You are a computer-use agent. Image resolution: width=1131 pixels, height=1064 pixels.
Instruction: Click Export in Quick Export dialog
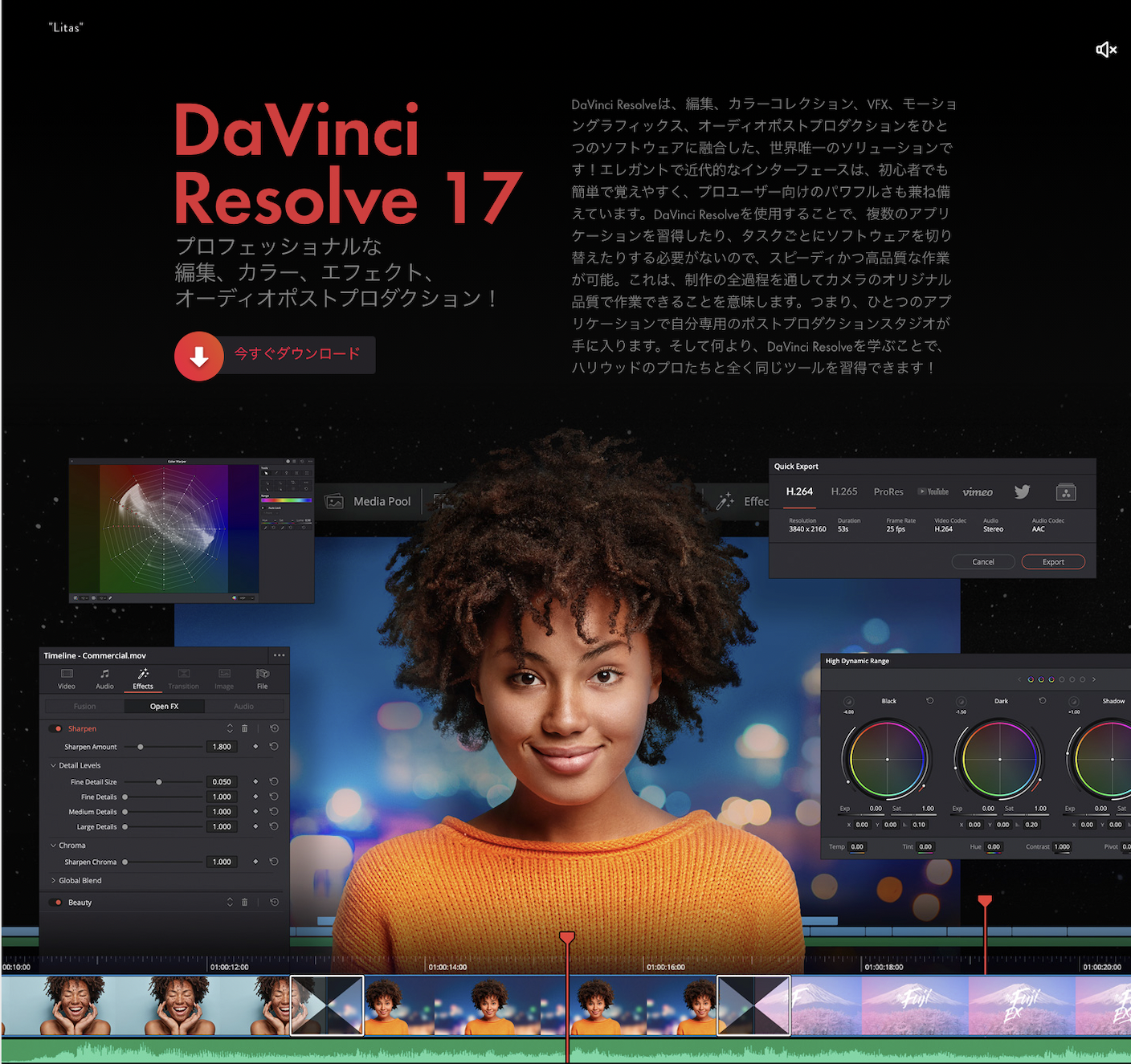pyautogui.click(x=1053, y=562)
